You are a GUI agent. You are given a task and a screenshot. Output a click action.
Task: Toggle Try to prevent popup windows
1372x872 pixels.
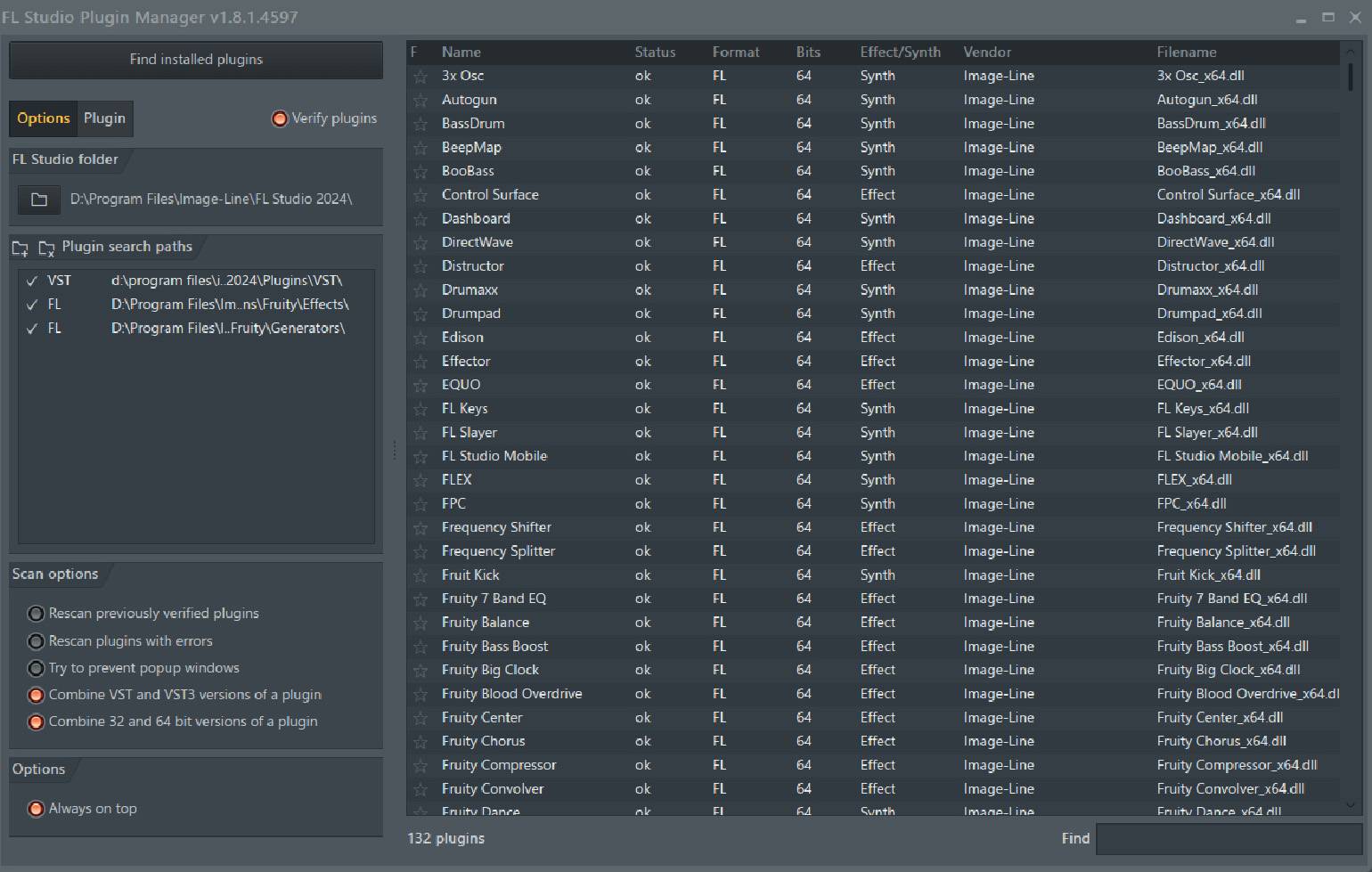click(x=36, y=668)
